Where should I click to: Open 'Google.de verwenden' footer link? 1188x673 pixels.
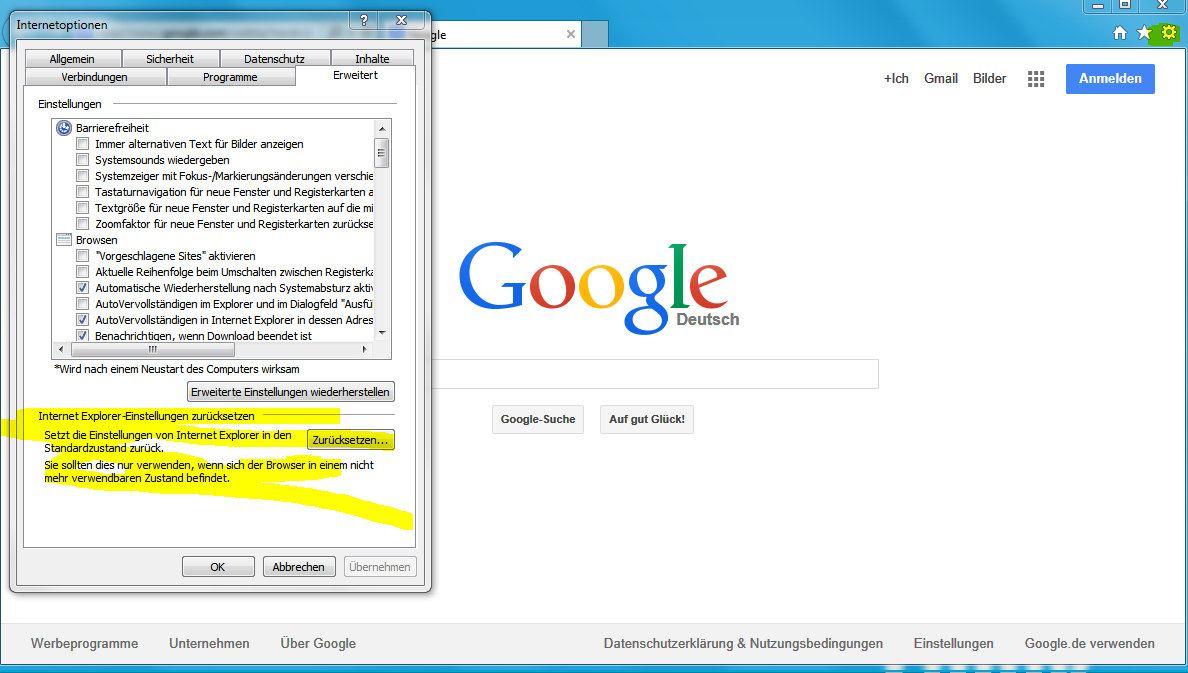click(1090, 643)
